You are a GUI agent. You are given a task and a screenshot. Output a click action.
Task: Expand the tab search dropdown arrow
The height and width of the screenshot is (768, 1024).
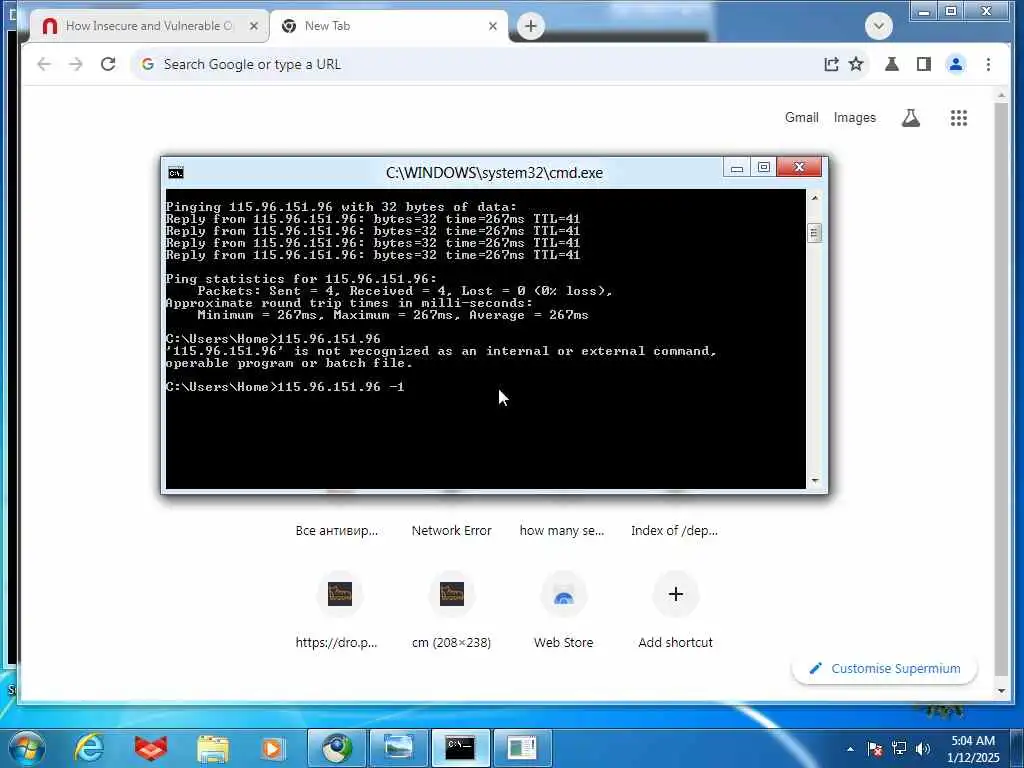[x=878, y=26]
